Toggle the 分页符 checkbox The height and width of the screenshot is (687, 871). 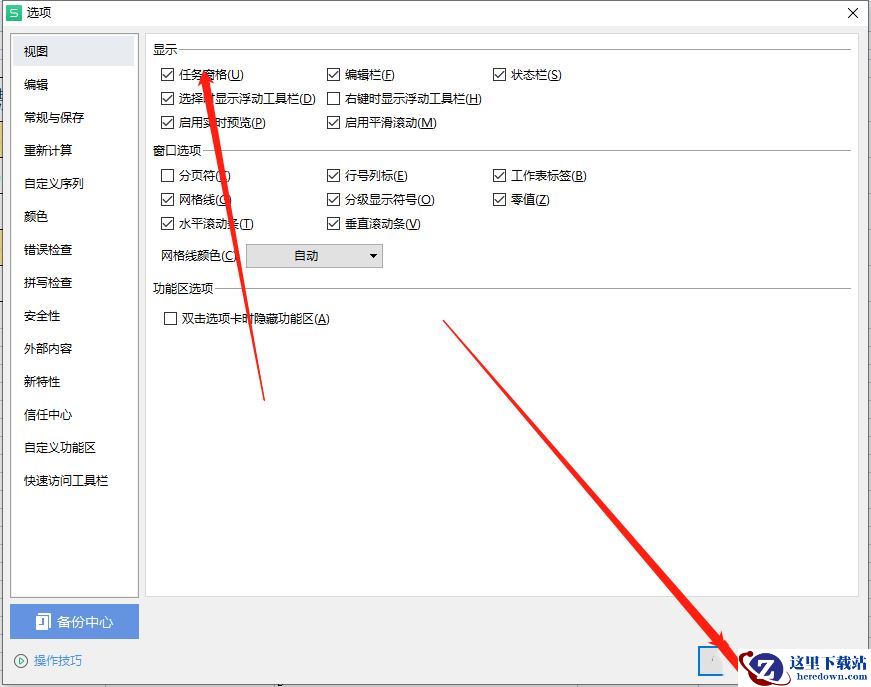point(167,175)
